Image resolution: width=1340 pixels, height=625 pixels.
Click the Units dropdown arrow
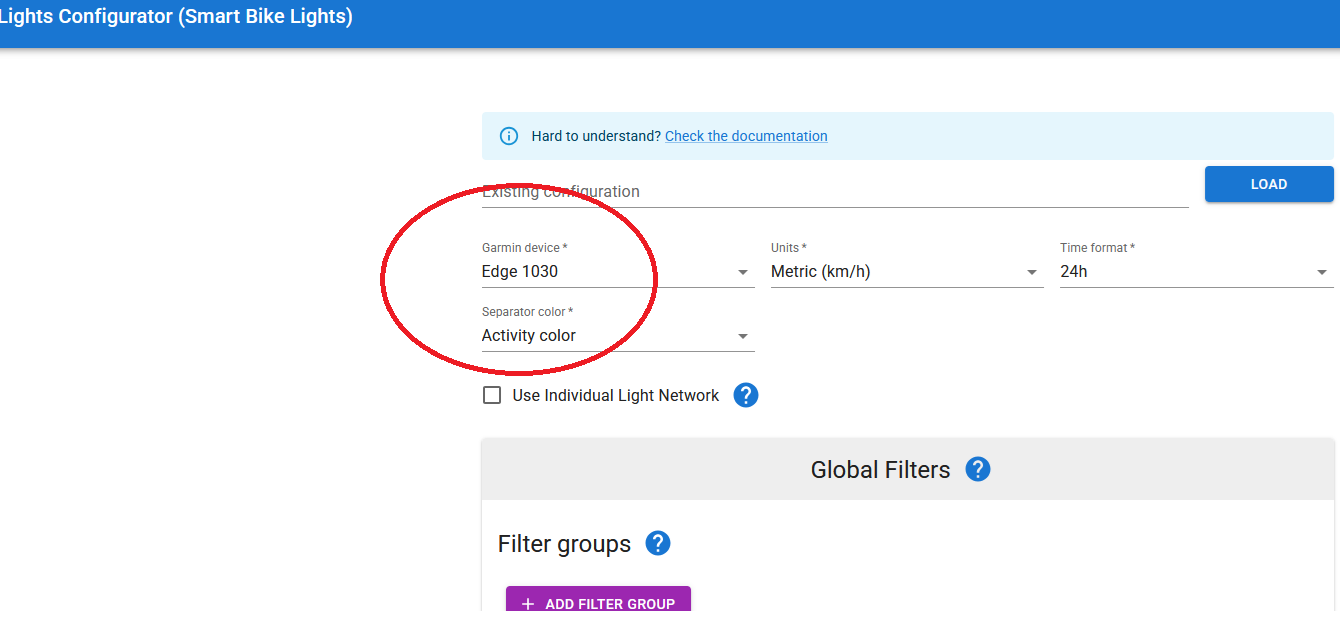click(1032, 272)
